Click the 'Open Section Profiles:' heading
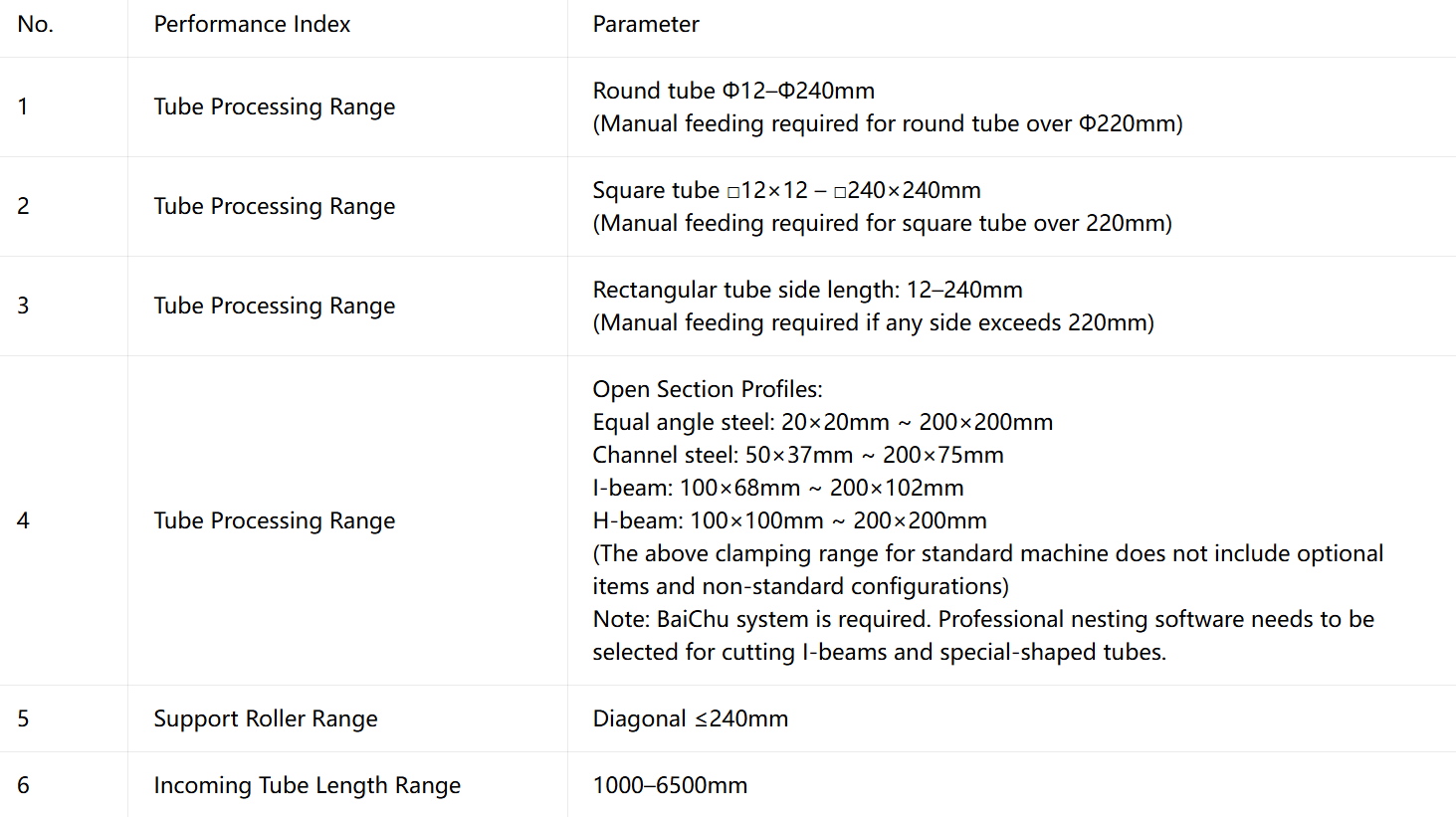 [x=708, y=389]
